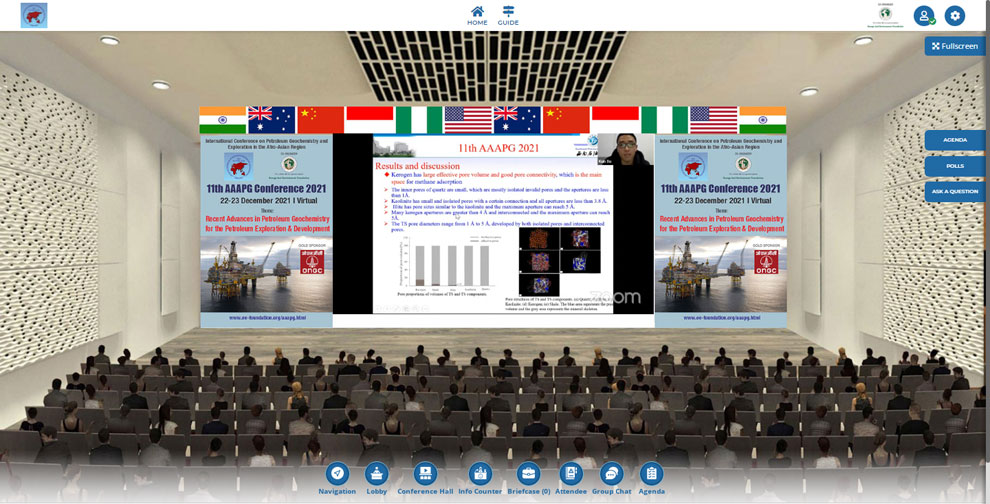Open the settings gear icon
This screenshot has width=990, height=504.
tap(955, 16)
